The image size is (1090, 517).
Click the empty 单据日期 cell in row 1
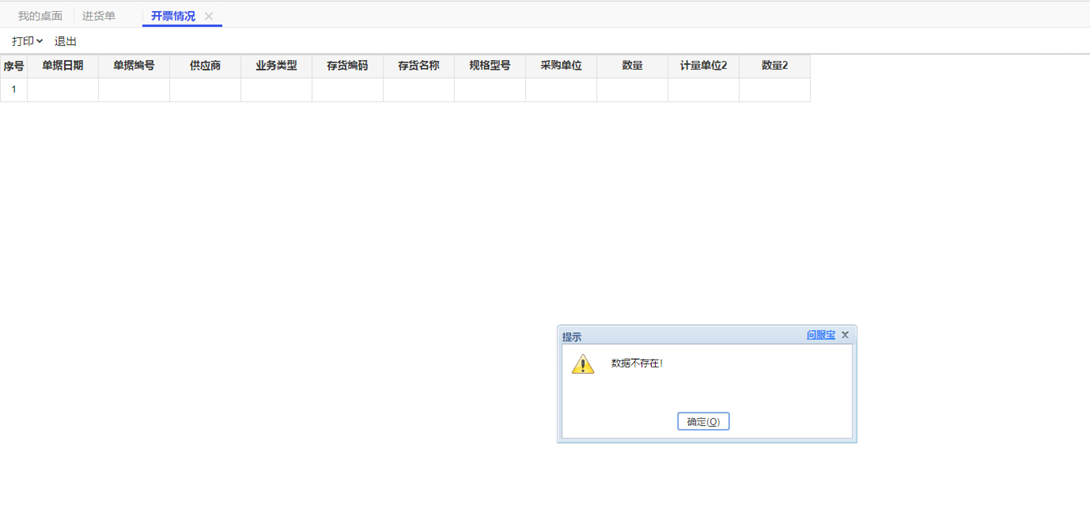coord(63,90)
